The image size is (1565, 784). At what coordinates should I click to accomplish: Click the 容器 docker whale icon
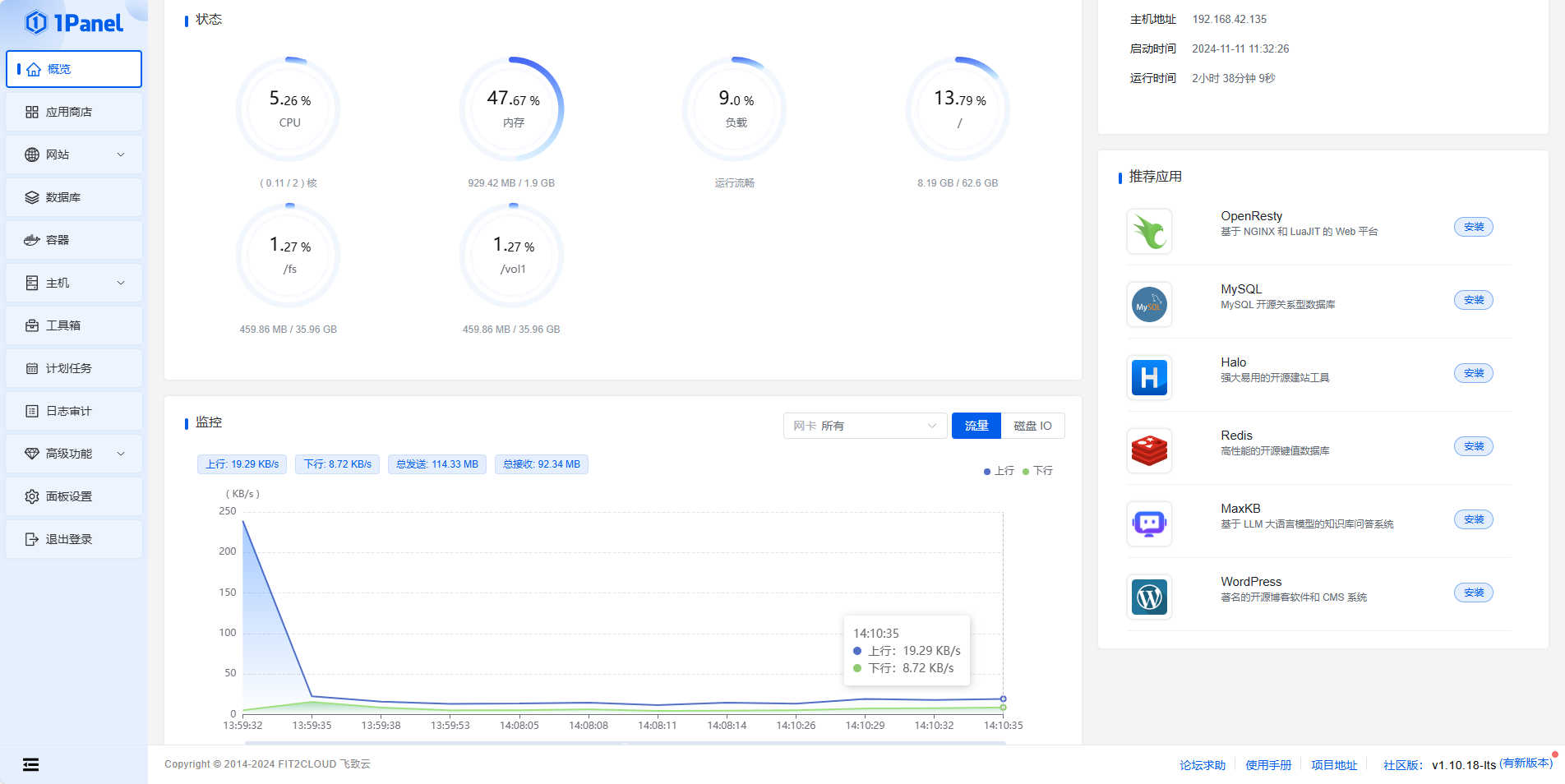point(32,240)
